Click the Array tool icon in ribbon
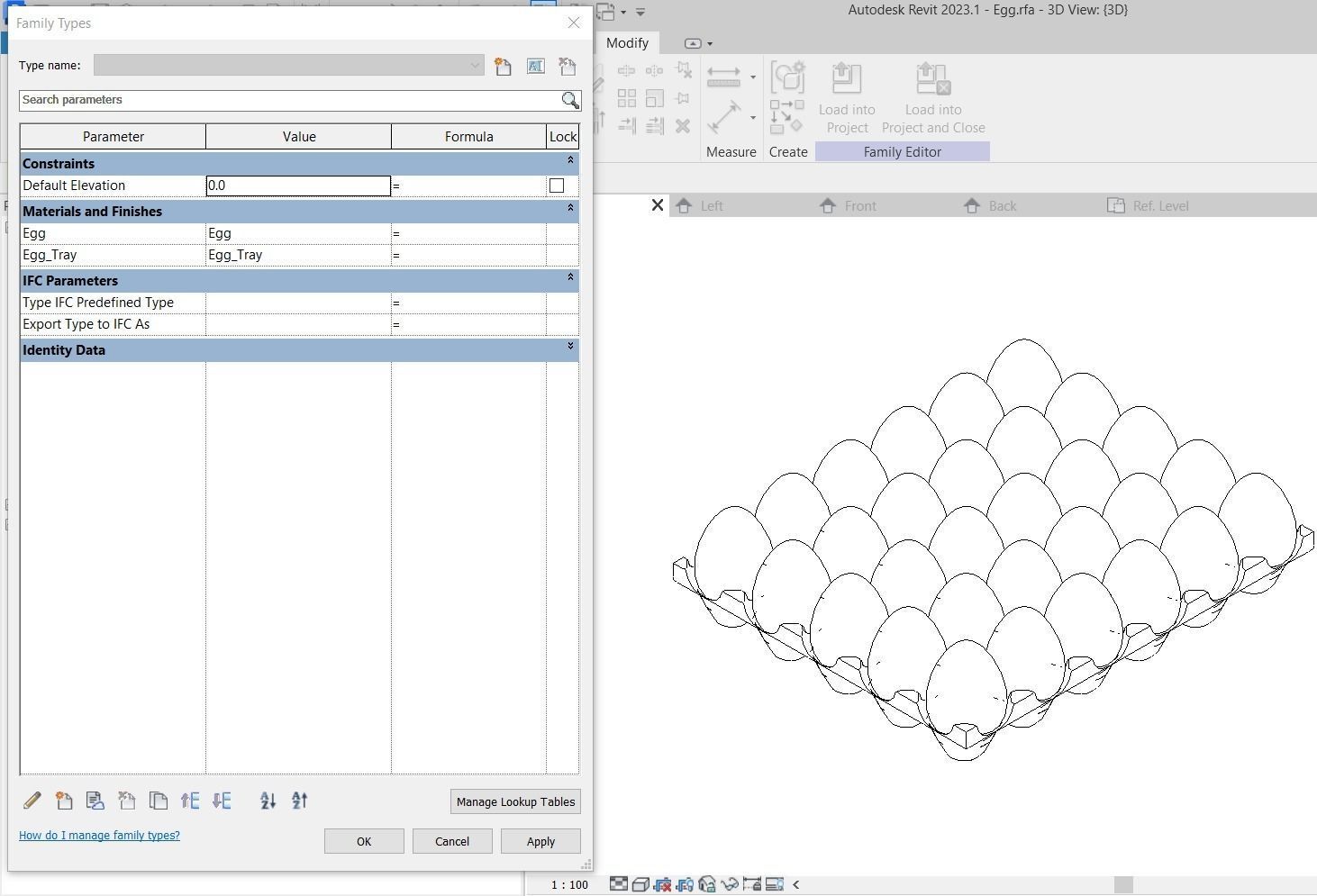This screenshot has height=896, width=1317. tap(627, 98)
